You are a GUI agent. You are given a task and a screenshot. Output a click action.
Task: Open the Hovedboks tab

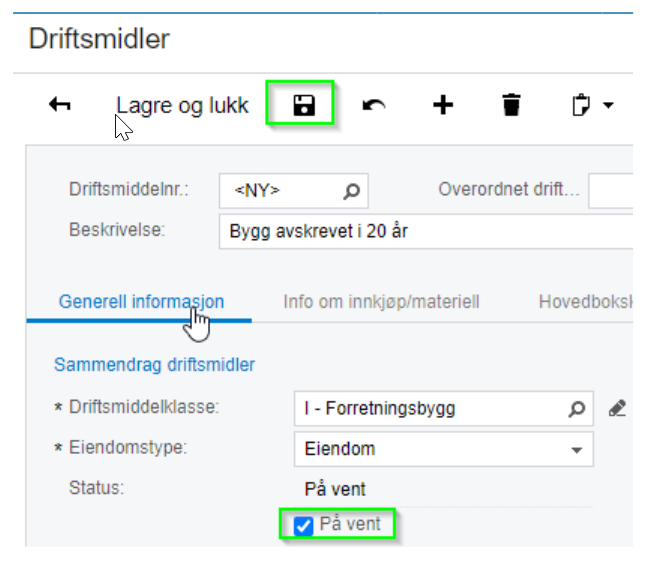point(586,302)
